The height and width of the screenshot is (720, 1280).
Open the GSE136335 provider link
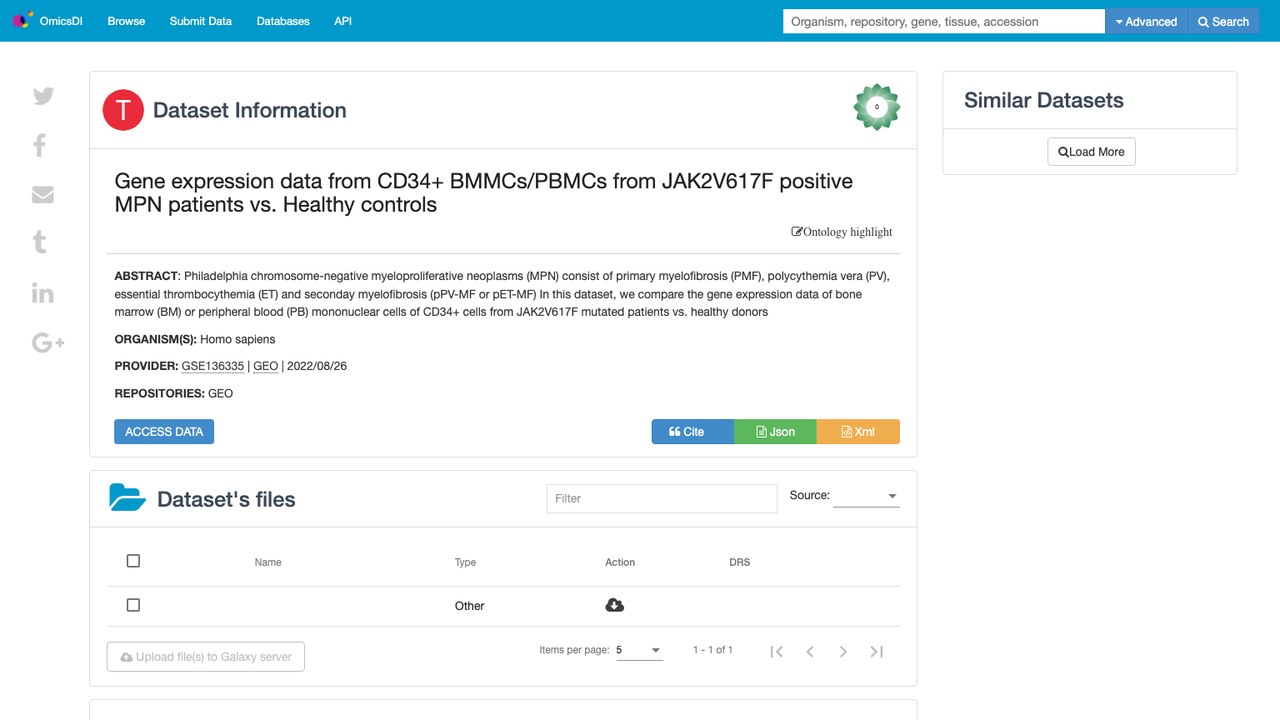coord(213,366)
